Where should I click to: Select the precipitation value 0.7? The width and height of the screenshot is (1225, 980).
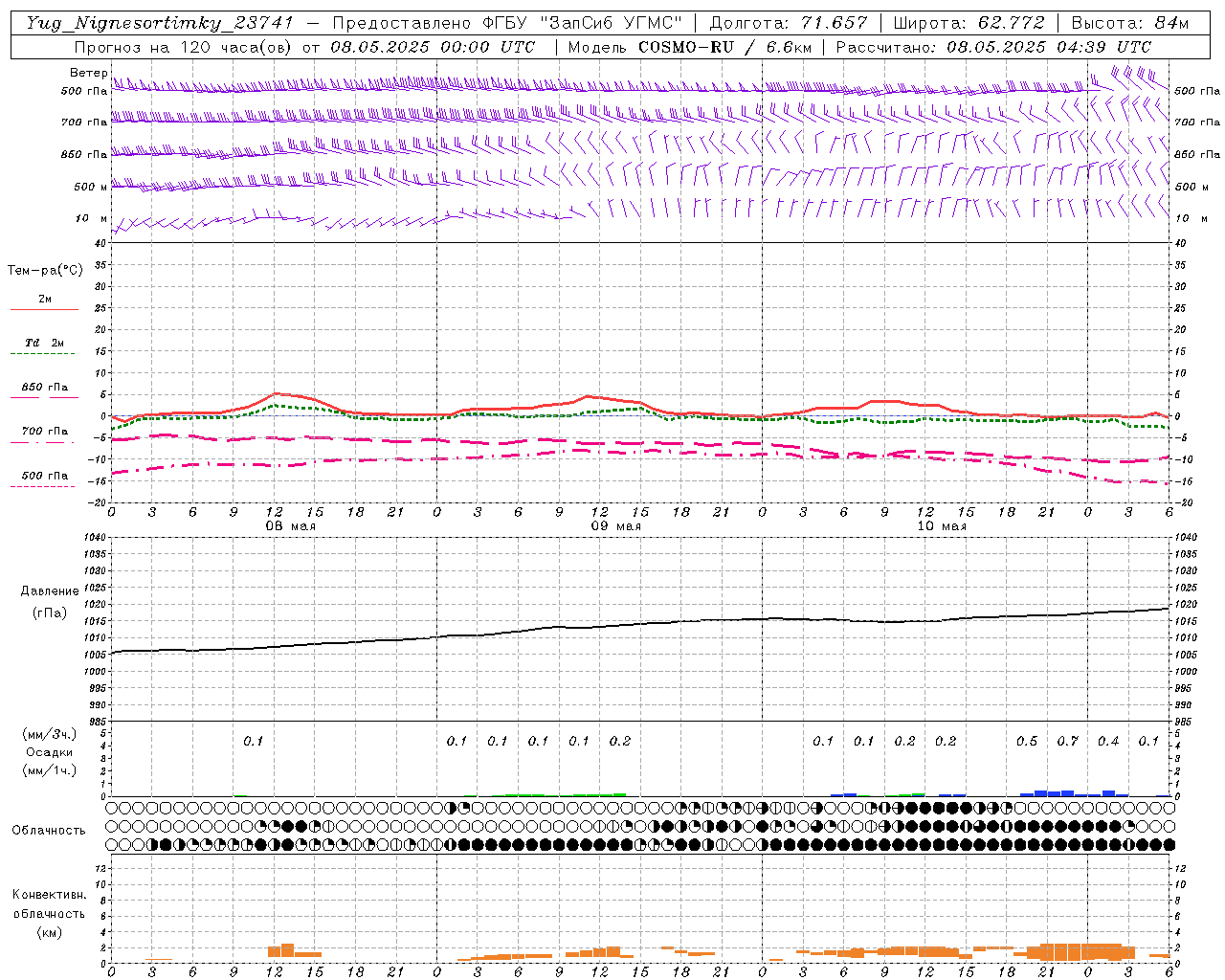[x=1067, y=741]
